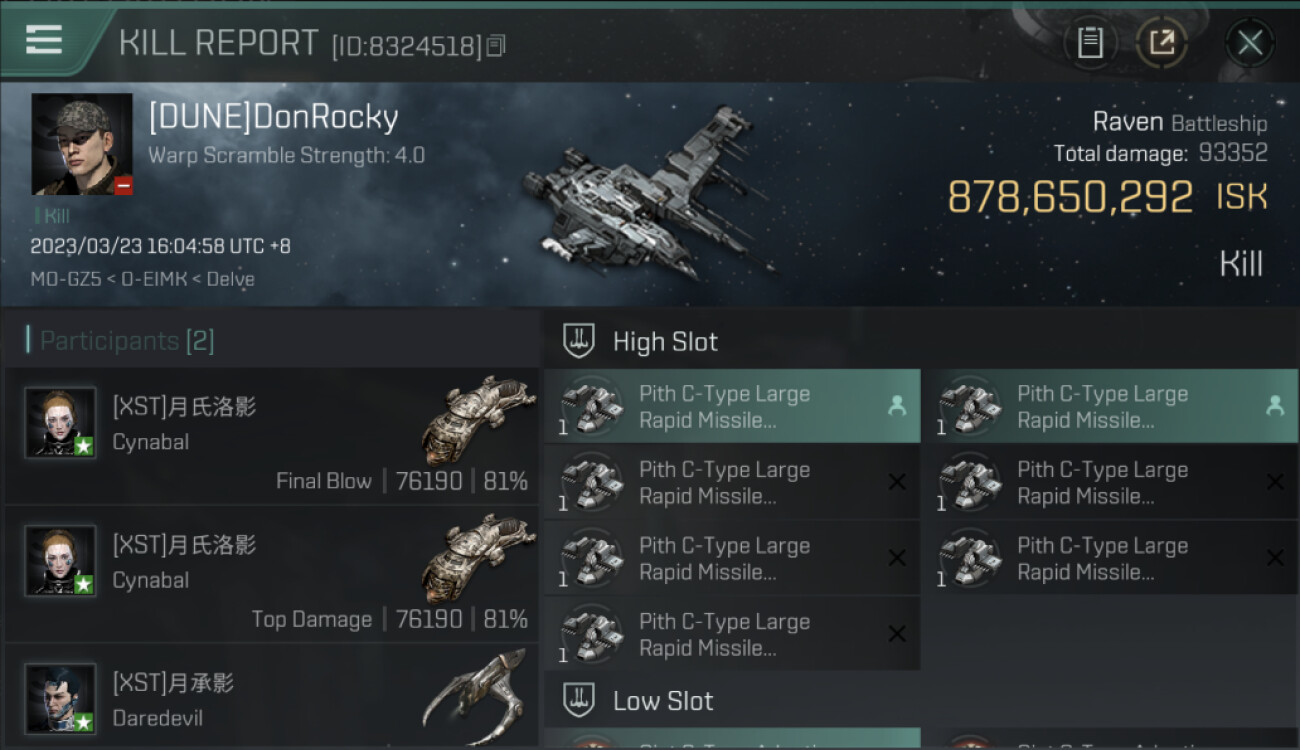Image resolution: width=1300 pixels, height=750 pixels.
Task: Click the share/export icon in header
Action: tap(1161, 43)
